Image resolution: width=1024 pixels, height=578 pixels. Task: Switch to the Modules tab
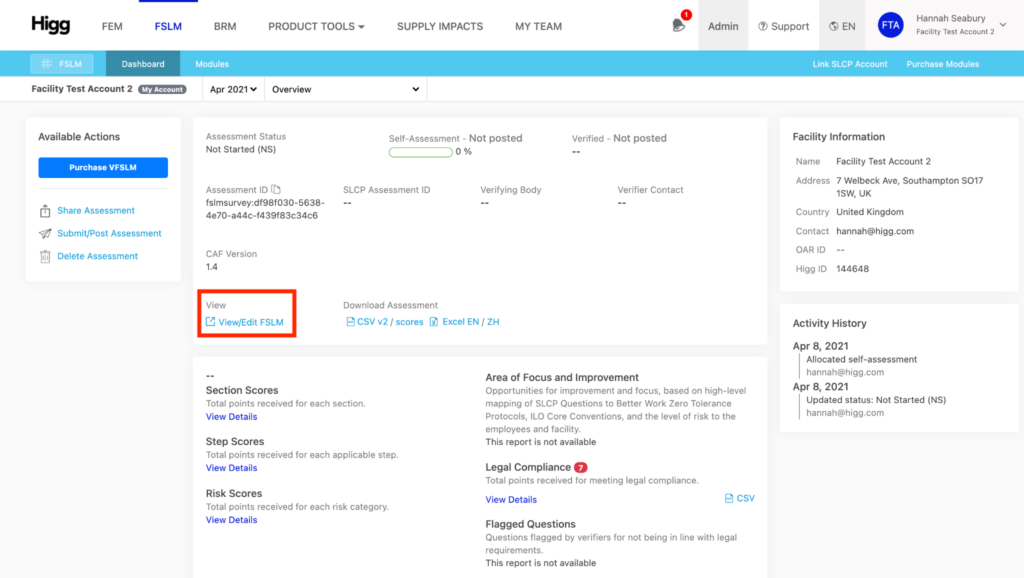tap(212, 64)
